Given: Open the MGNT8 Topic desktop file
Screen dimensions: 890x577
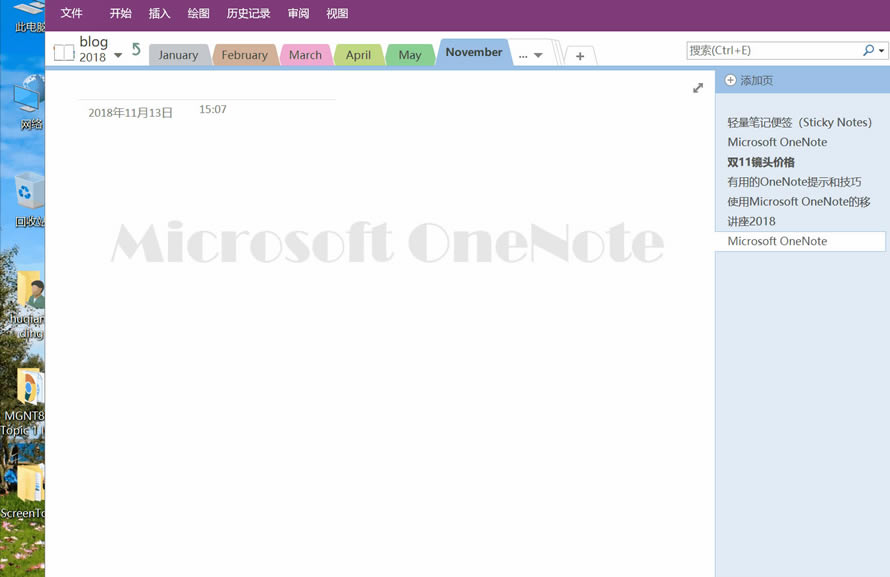Looking at the screenshot, I should [x=26, y=403].
